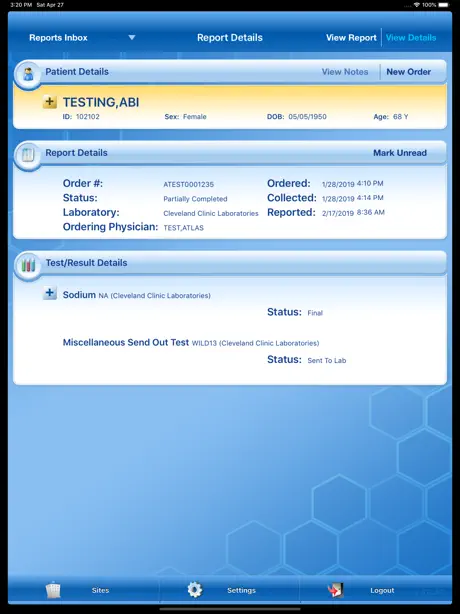460x614 pixels.
Task: Select Reports Inbox label
Action: [x=58, y=38]
